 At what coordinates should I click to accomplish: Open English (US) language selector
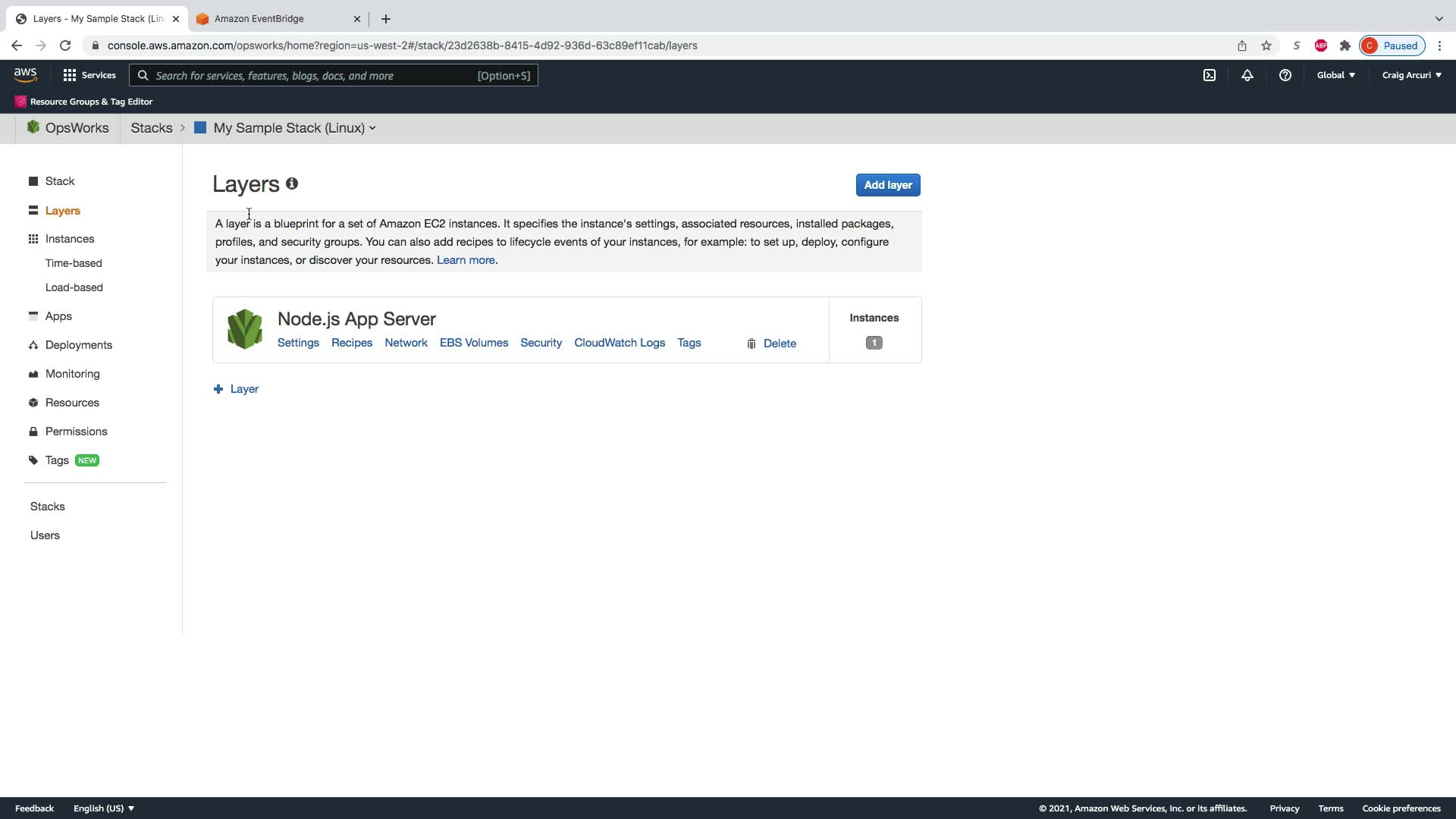click(104, 808)
